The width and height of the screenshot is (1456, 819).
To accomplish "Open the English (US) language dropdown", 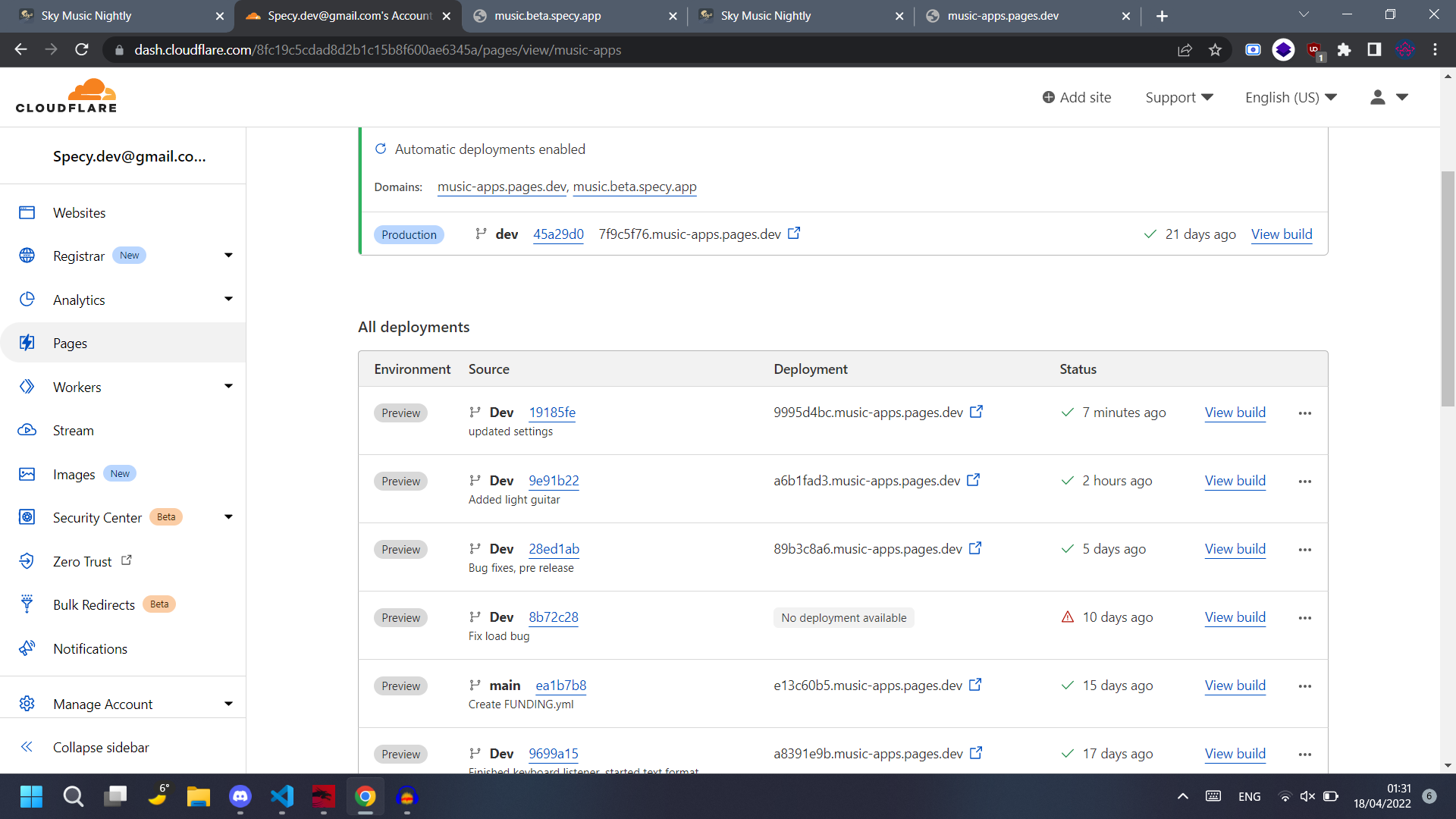I will pyautogui.click(x=1290, y=97).
